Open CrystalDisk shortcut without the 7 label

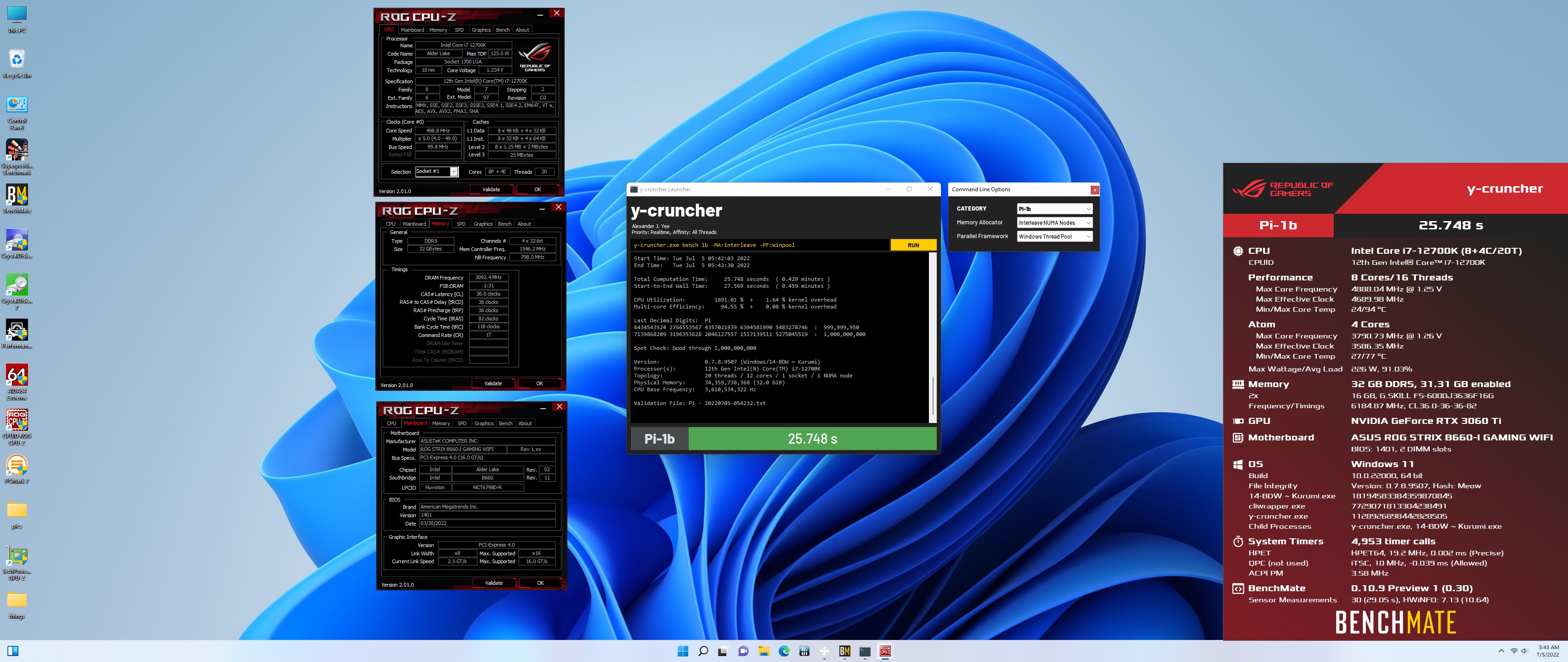point(17,244)
